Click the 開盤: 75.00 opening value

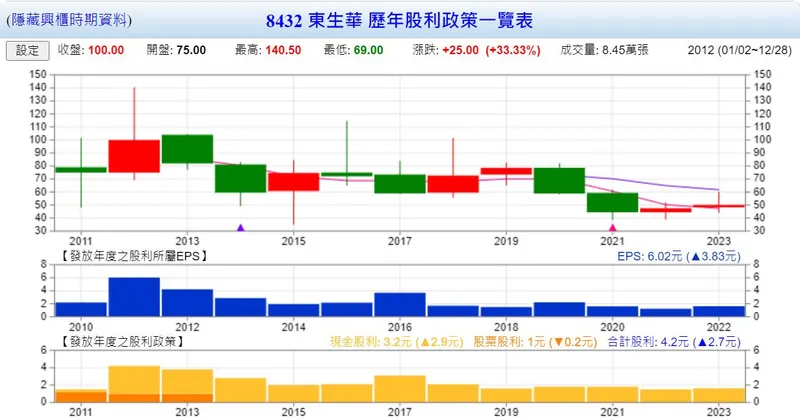coord(177,50)
